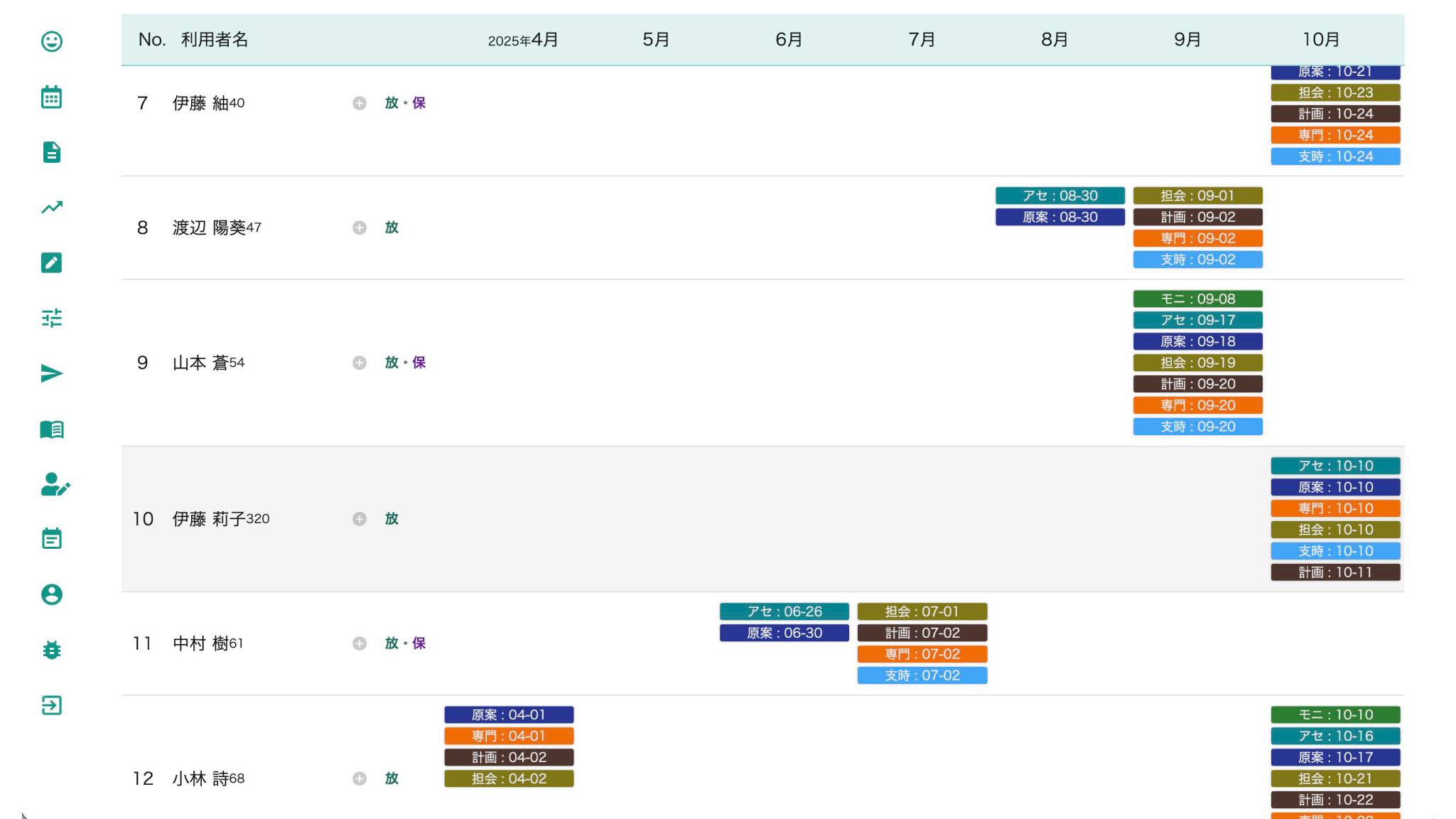Open the 担会 : 07-01 tag
Viewport: 1456px width, 819px height.
pos(922,611)
